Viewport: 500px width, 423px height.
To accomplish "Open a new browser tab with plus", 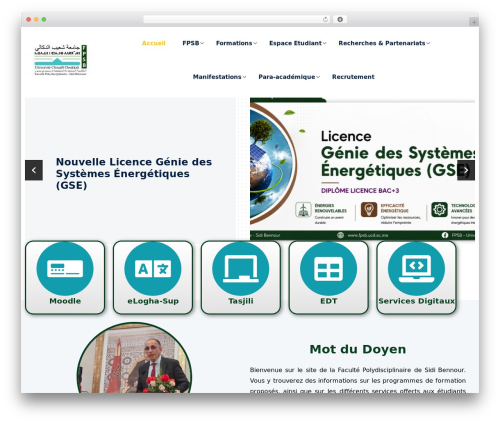I will coord(474,22).
